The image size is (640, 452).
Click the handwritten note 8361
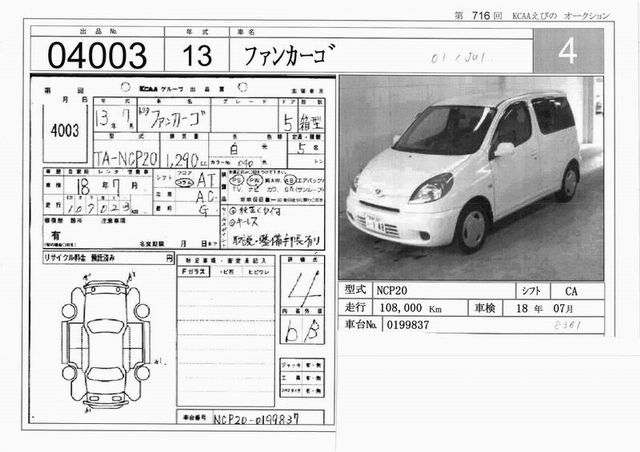tap(567, 325)
